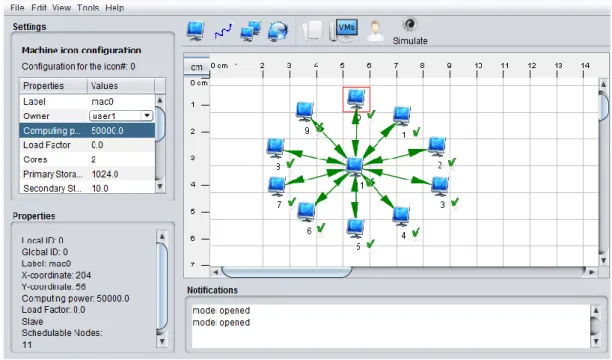Click the Label property name cell

tap(54, 102)
